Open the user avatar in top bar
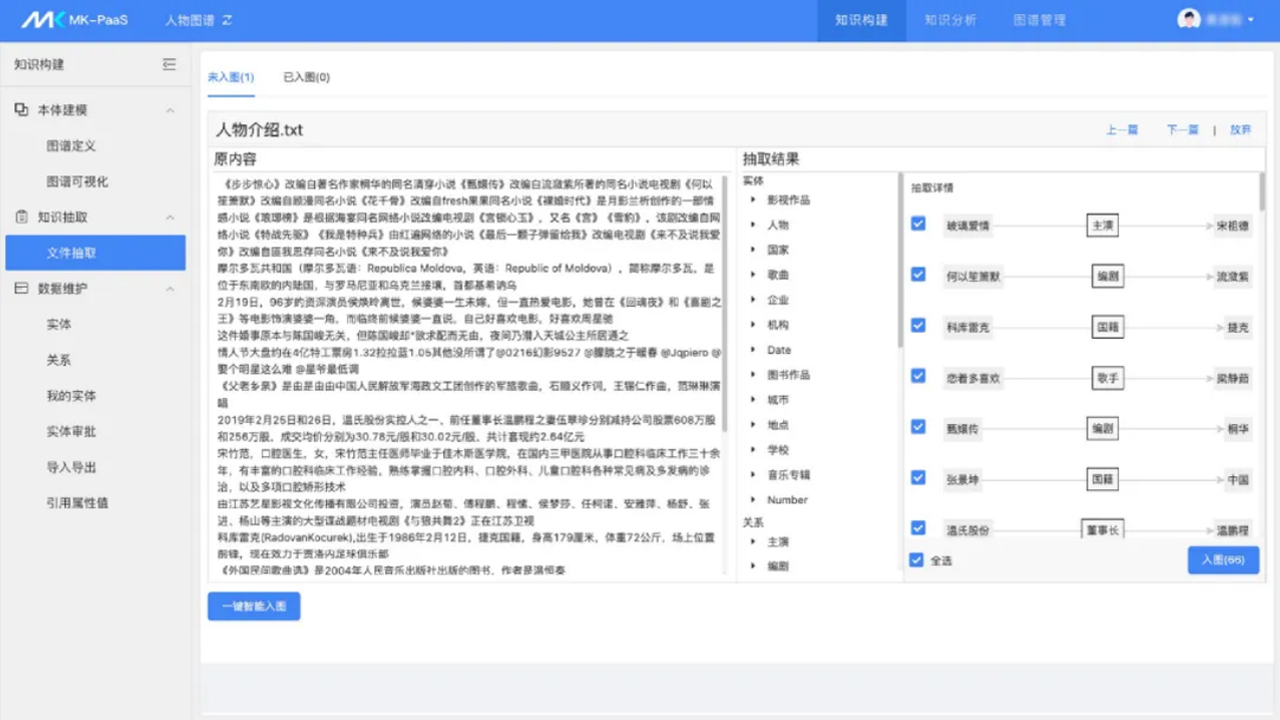Viewport: 1280px width, 720px height. (1189, 20)
